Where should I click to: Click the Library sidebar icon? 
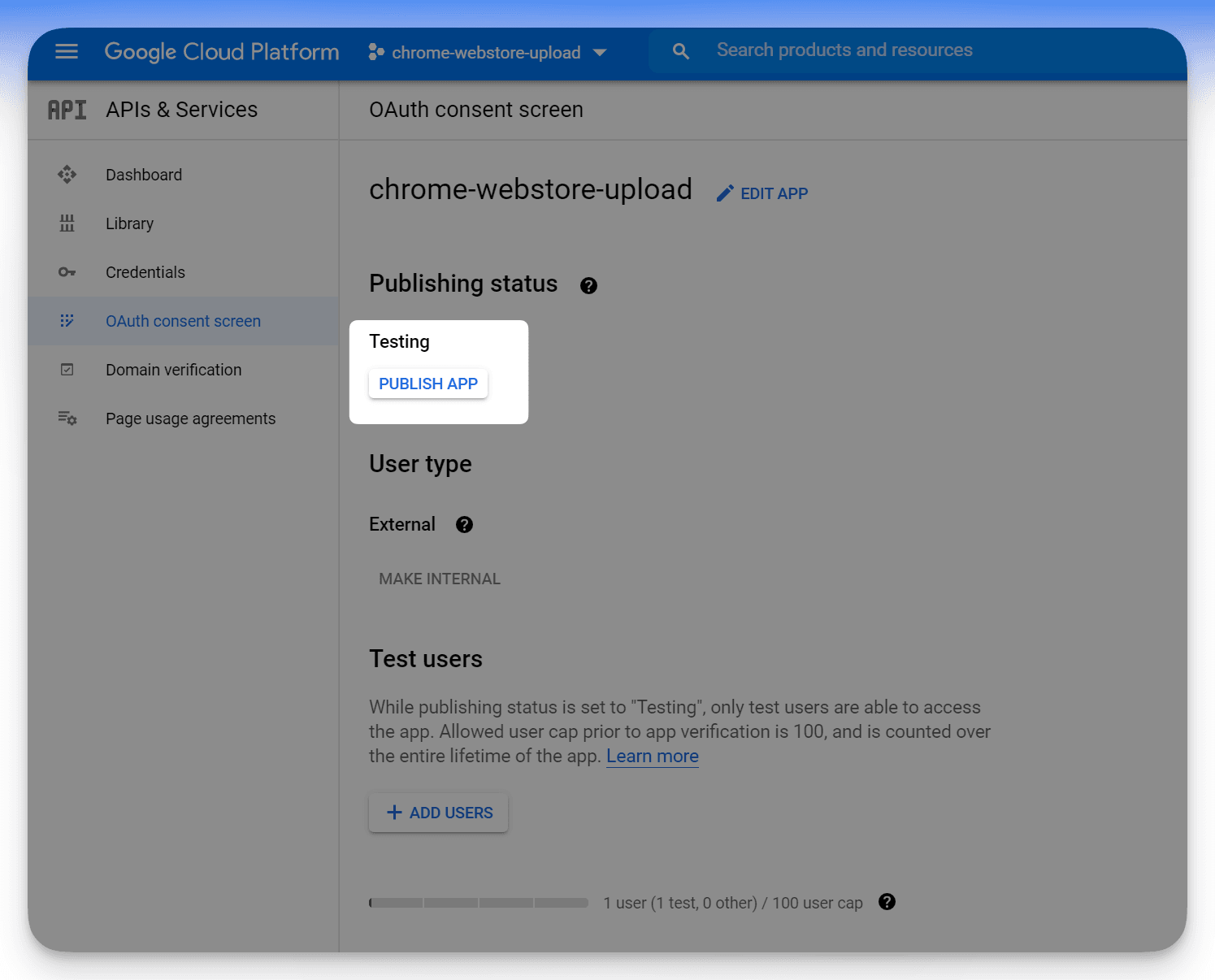tap(67, 223)
